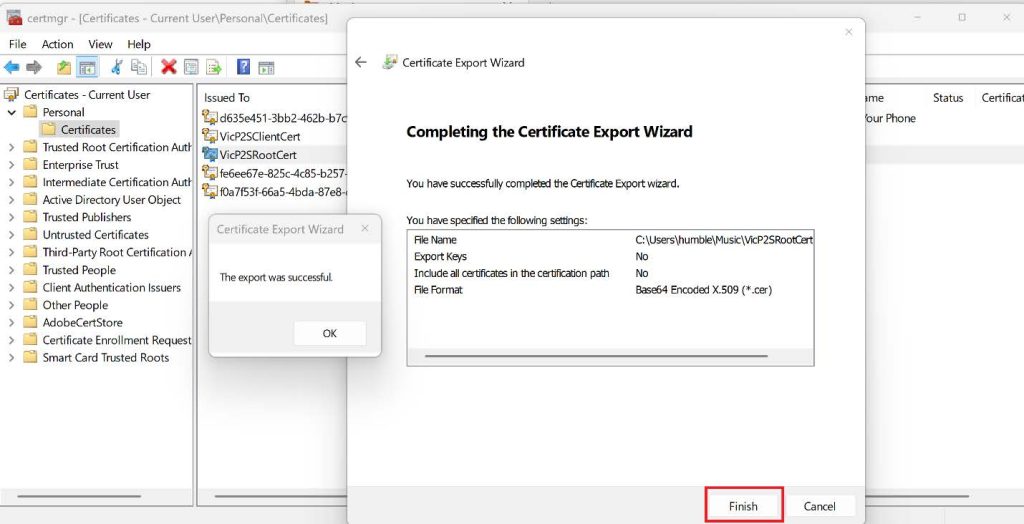Click the blue Back arrow in toolbar
The width and height of the screenshot is (1024, 524).
[x=12, y=67]
